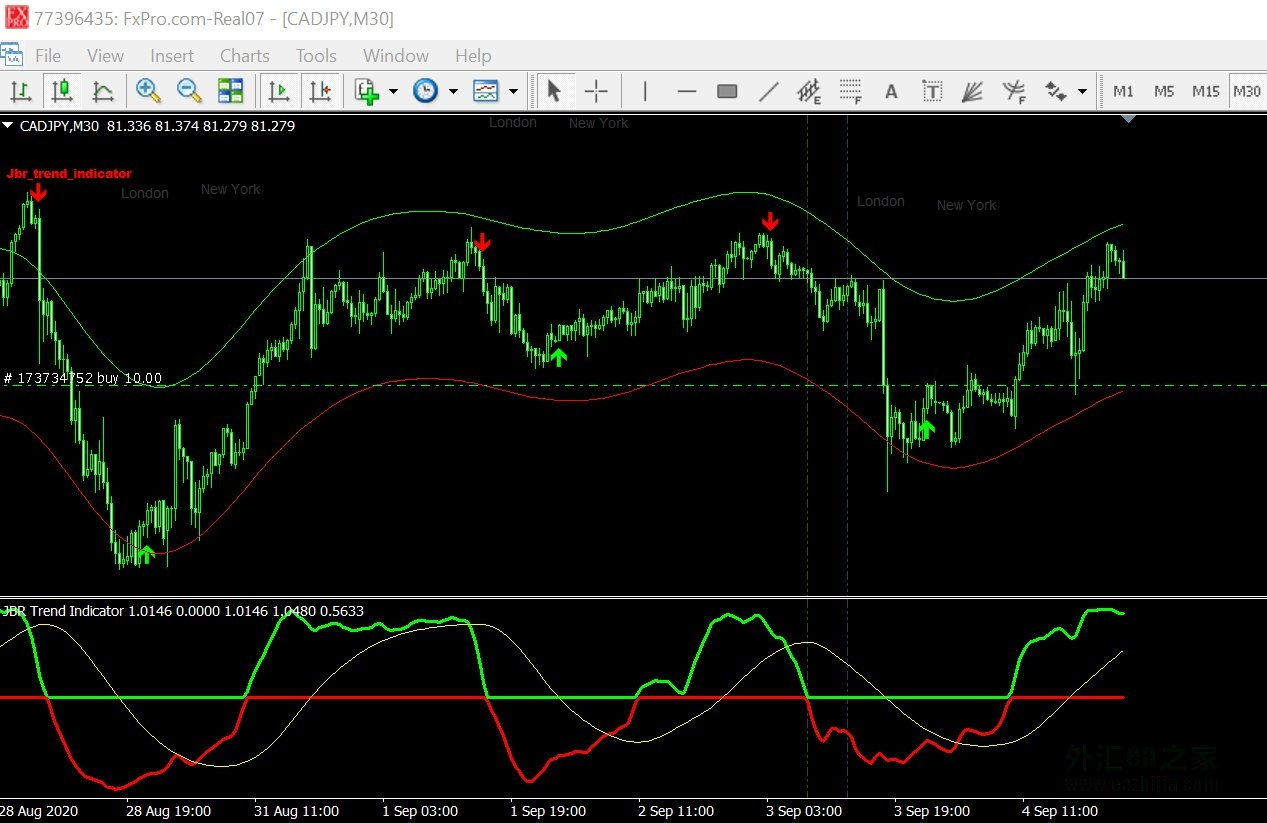Choose the Draw Rectangle shape tool
Screen dimensions: 1267x823
pos(727,92)
